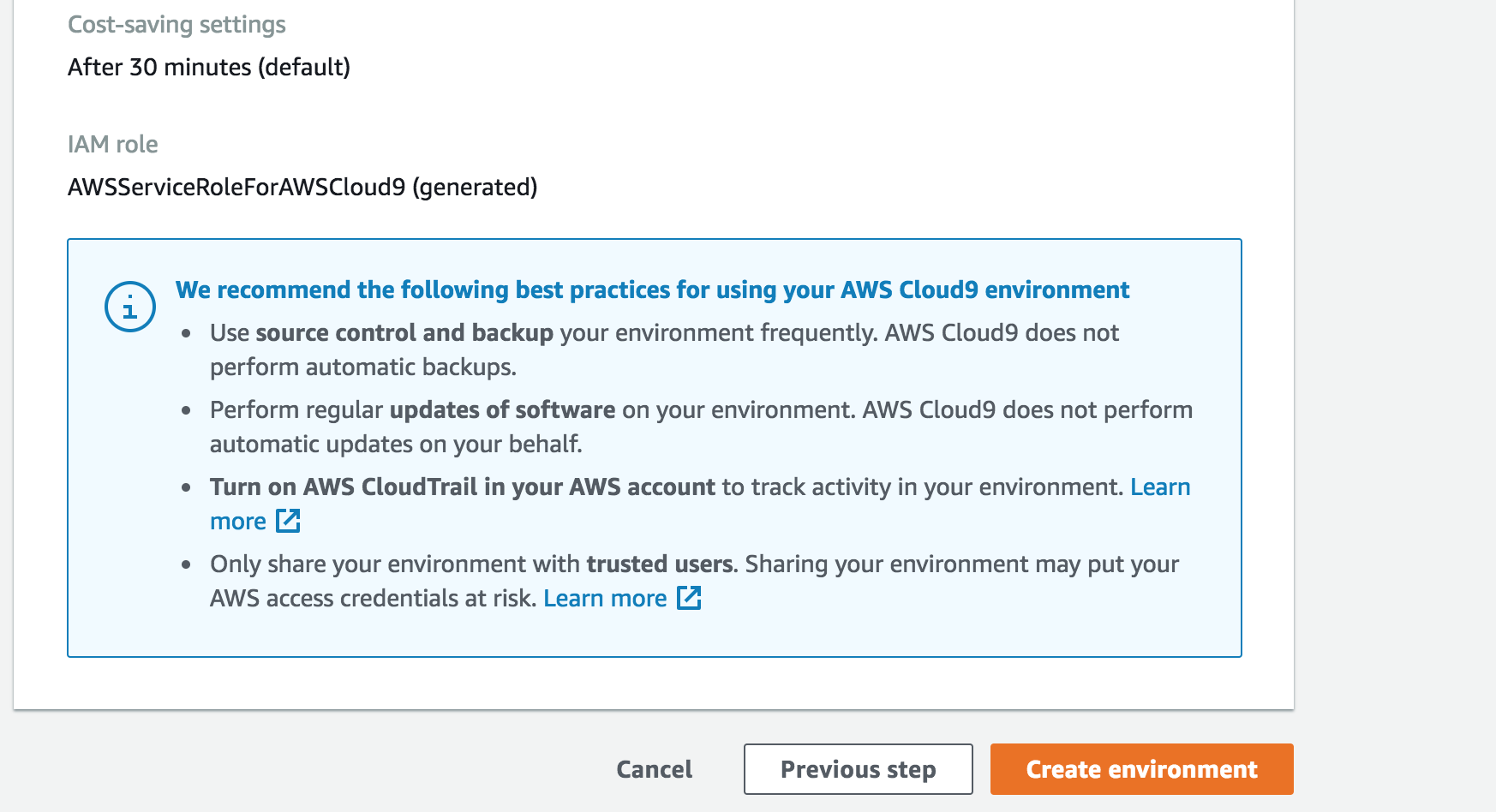This screenshot has height=812, width=1496.
Task: Click the bold "trusted users" text
Action: (660, 564)
